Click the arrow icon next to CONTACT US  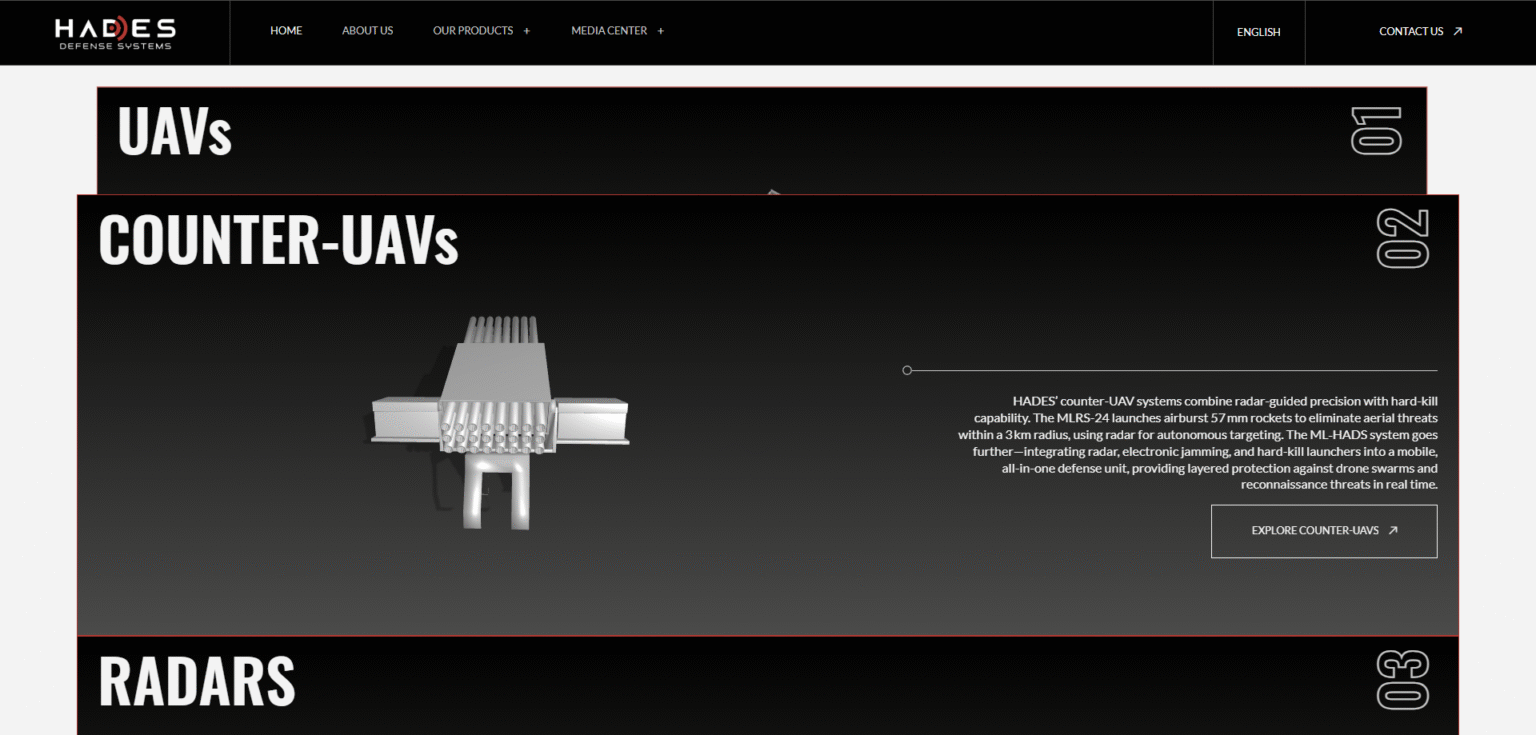1457,31
